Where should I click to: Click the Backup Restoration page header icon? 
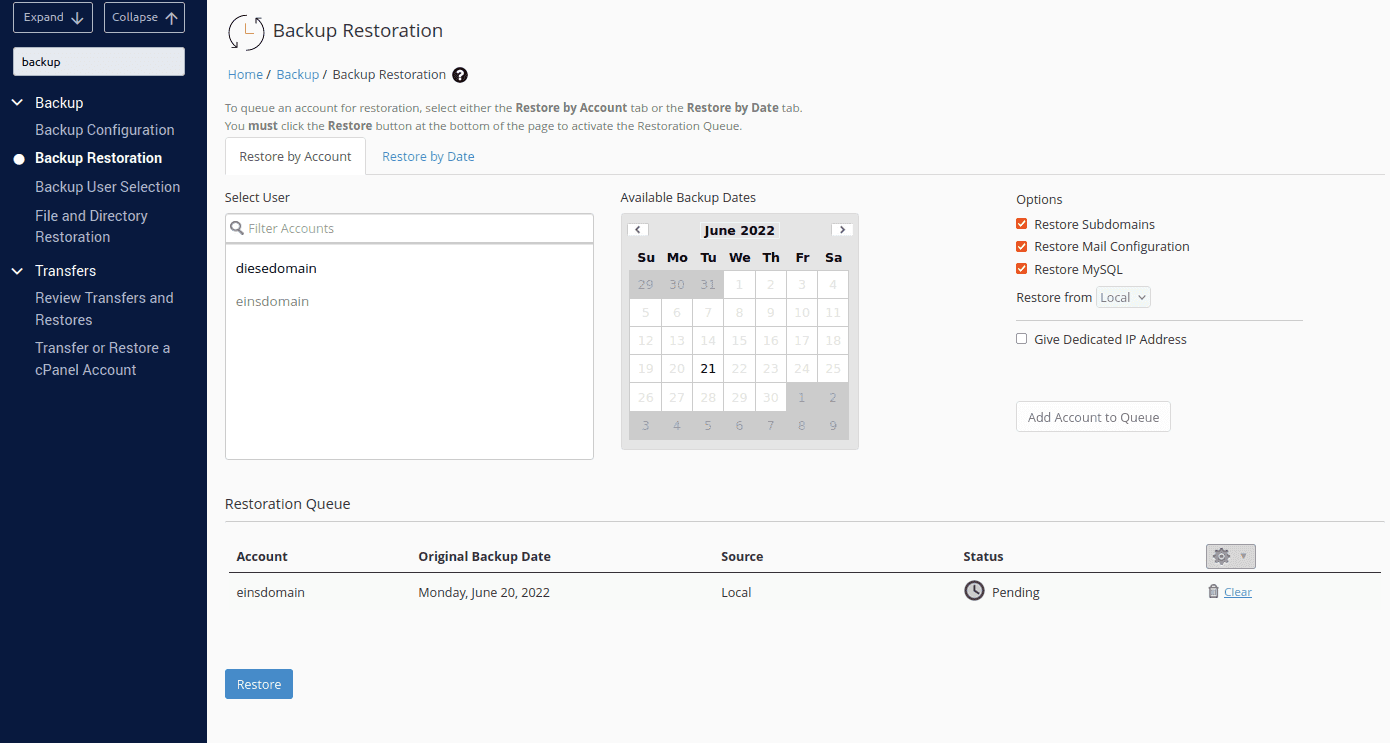click(246, 32)
